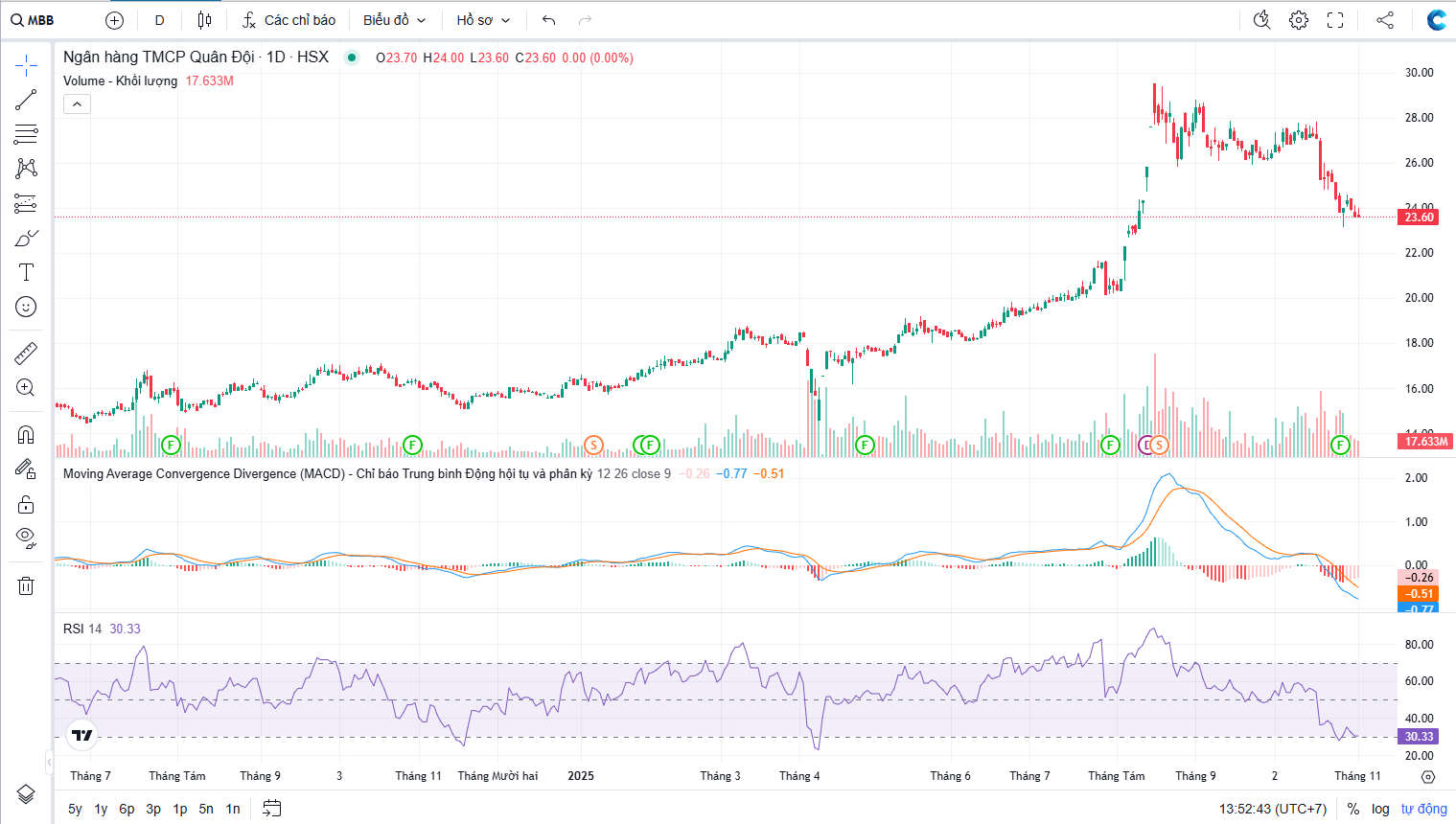Screen dimensions: 1456x824
Task: Expand the Biểu đồ dropdown
Action: (x=394, y=20)
